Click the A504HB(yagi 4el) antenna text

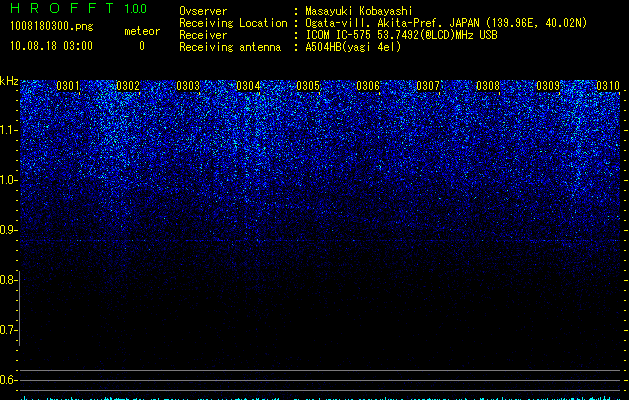coord(353,47)
